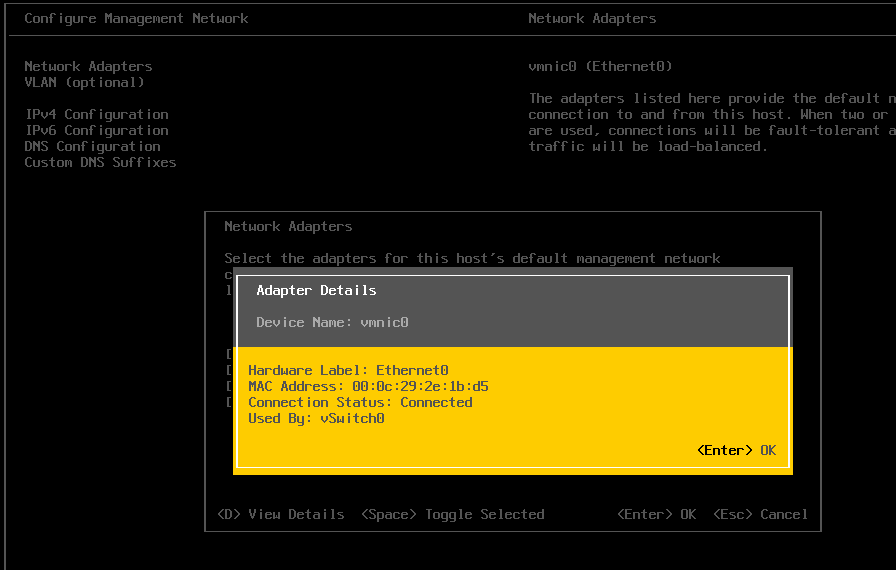
Task: Click the Used By: vSwitch0 line
Action: pos(316,418)
